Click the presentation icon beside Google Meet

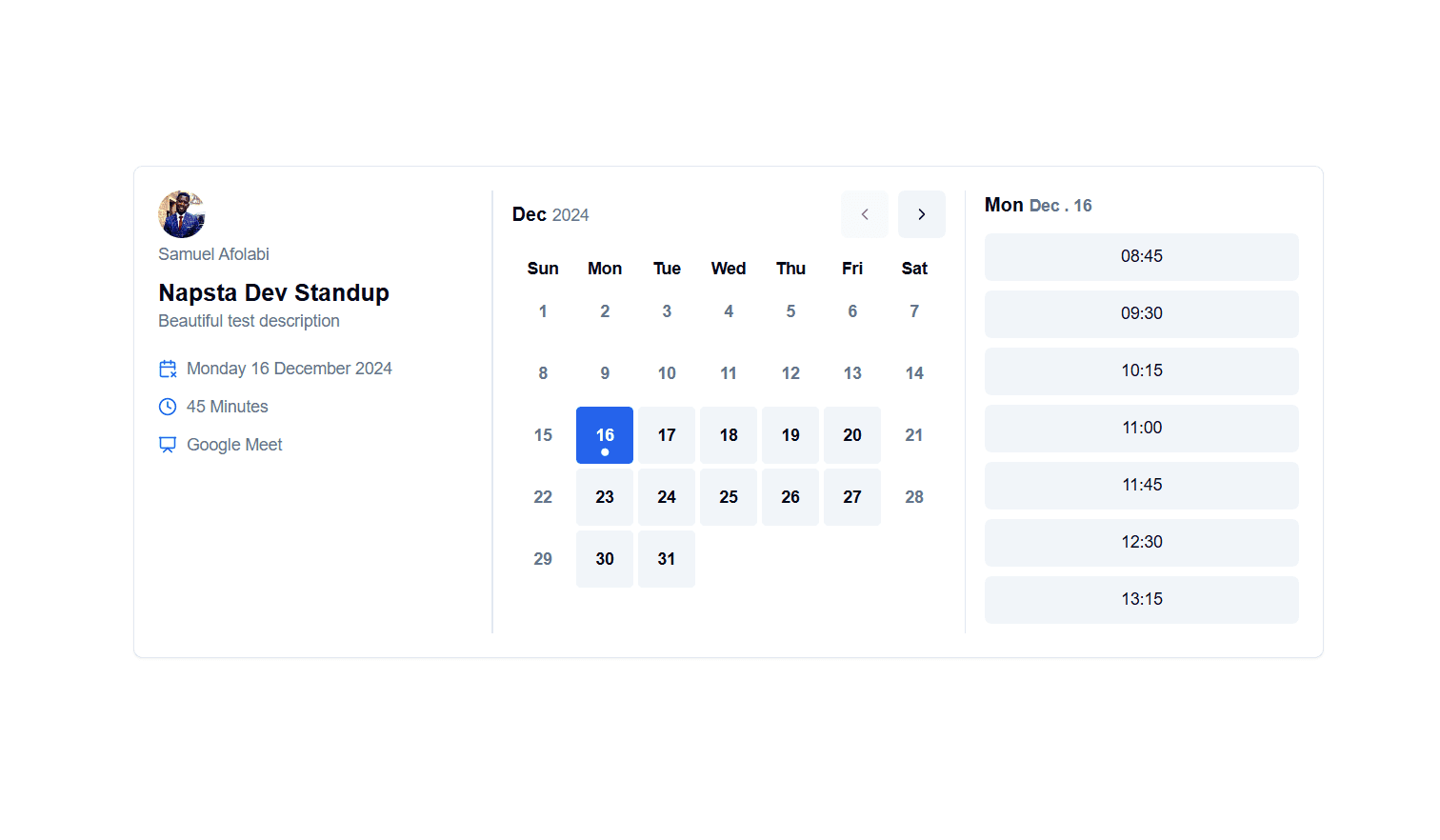point(168,445)
